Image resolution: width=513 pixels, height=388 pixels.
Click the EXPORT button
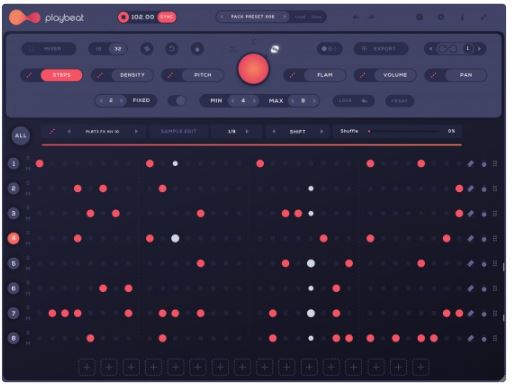(x=381, y=49)
